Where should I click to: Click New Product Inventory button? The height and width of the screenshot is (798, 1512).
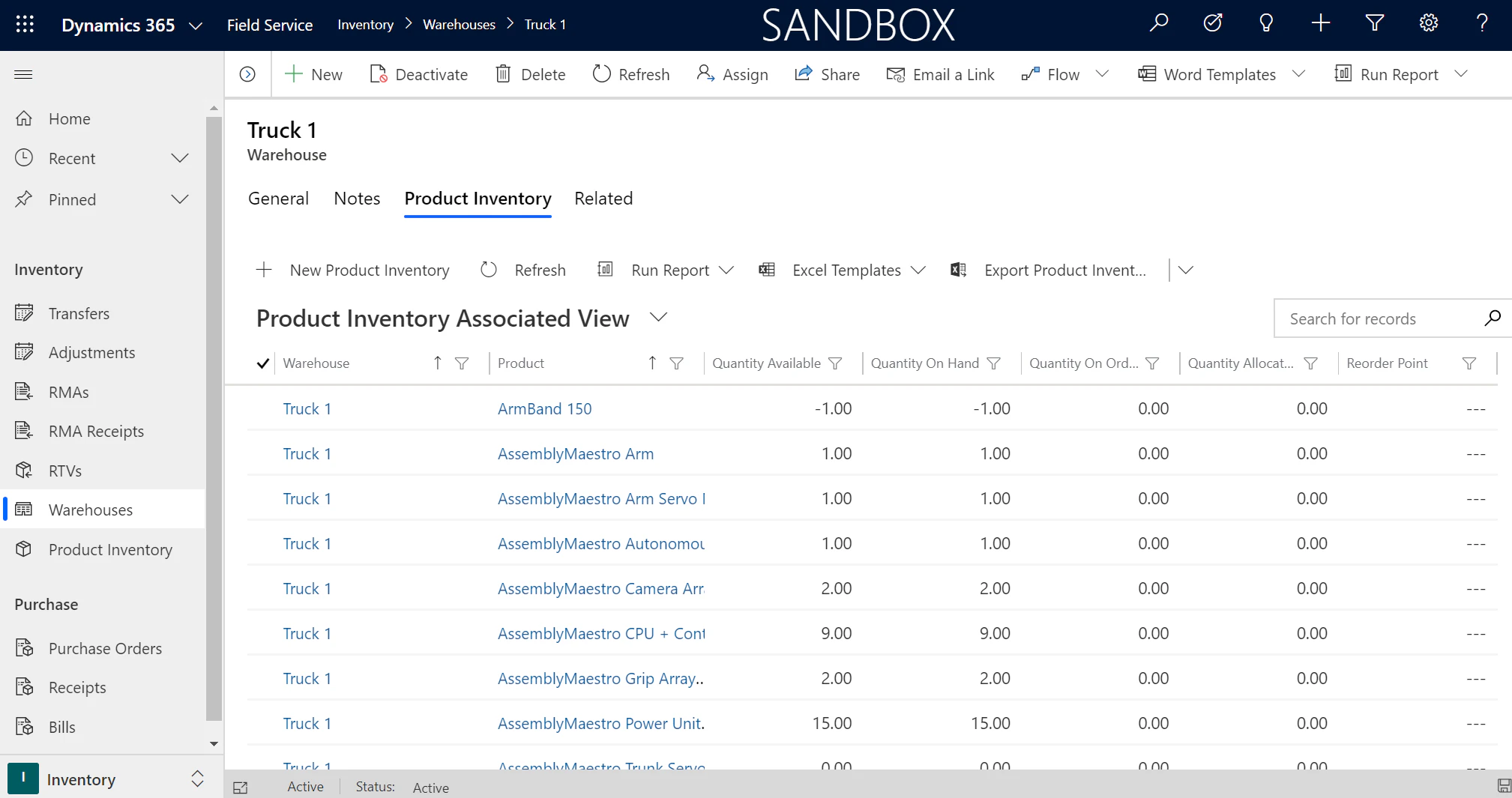pos(353,270)
